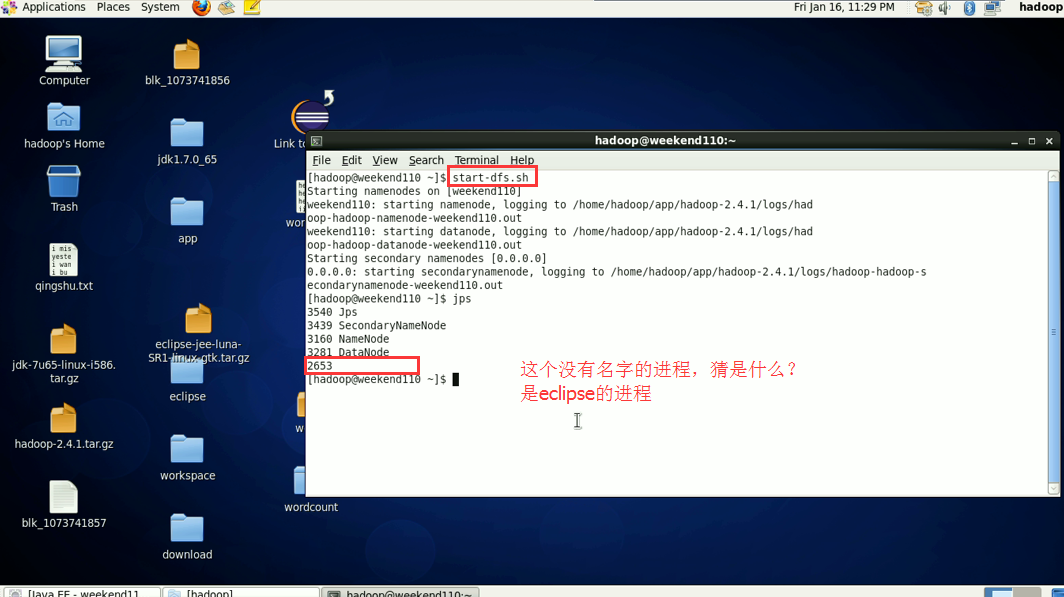Viewport: 1064px width, 597px height.
Task: Switch to Java EE taskbar window
Action: (82, 592)
